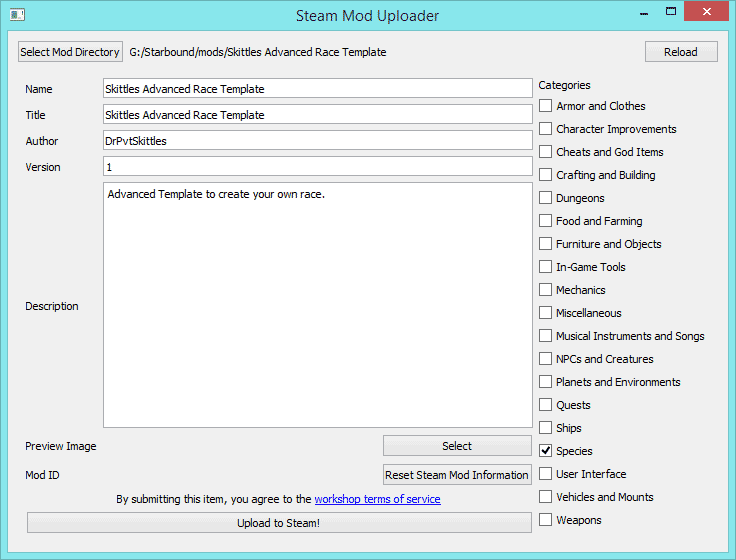Tick Food and Farming checkbox
The width and height of the screenshot is (736, 560).
tap(545, 221)
